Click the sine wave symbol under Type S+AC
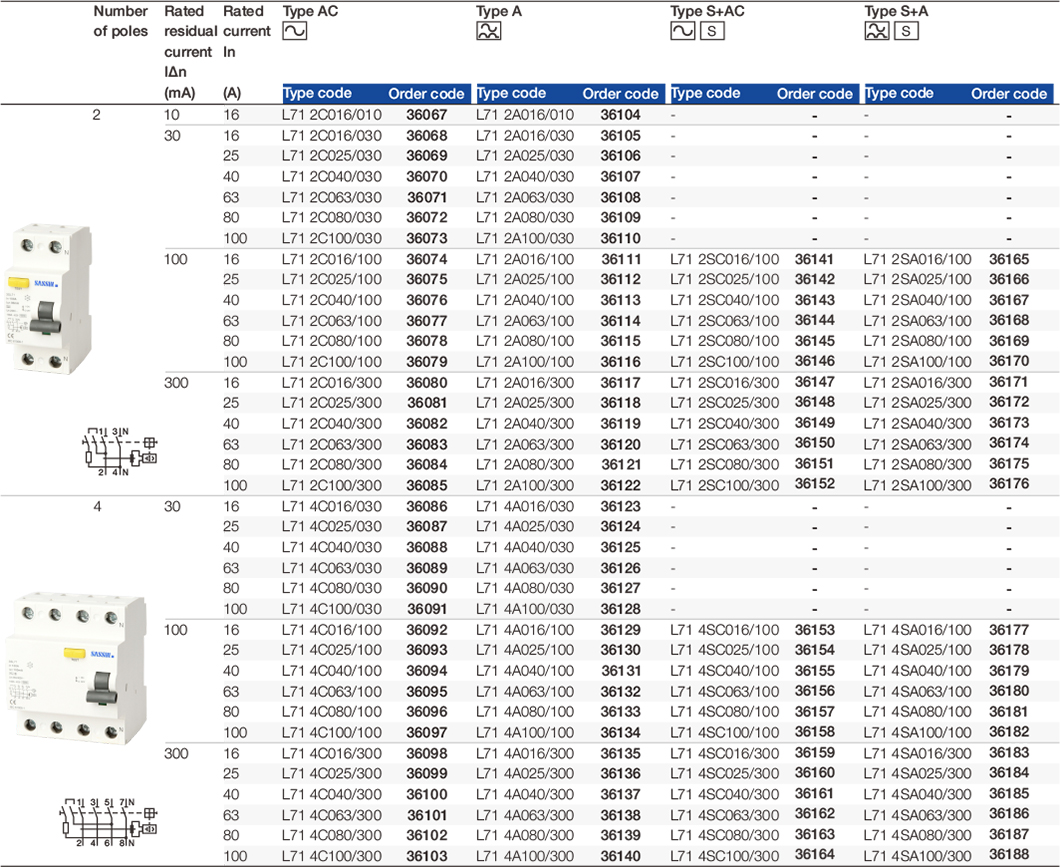The image size is (1060, 867). coord(682,31)
